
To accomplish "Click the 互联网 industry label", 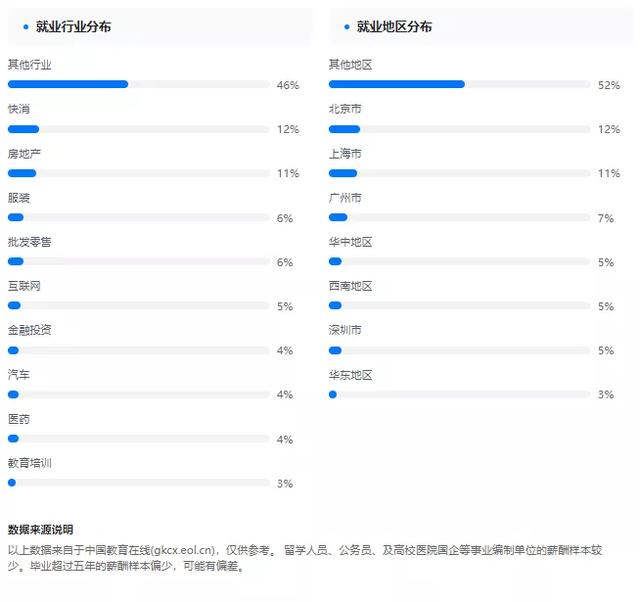I will 24,286.
